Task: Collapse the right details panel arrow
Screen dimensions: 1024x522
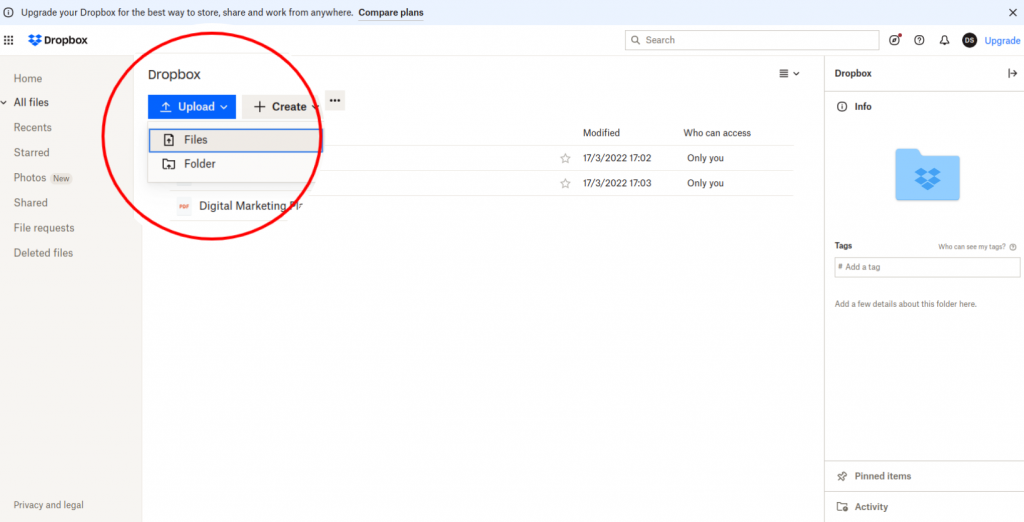Action: [x=1012, y=74]
